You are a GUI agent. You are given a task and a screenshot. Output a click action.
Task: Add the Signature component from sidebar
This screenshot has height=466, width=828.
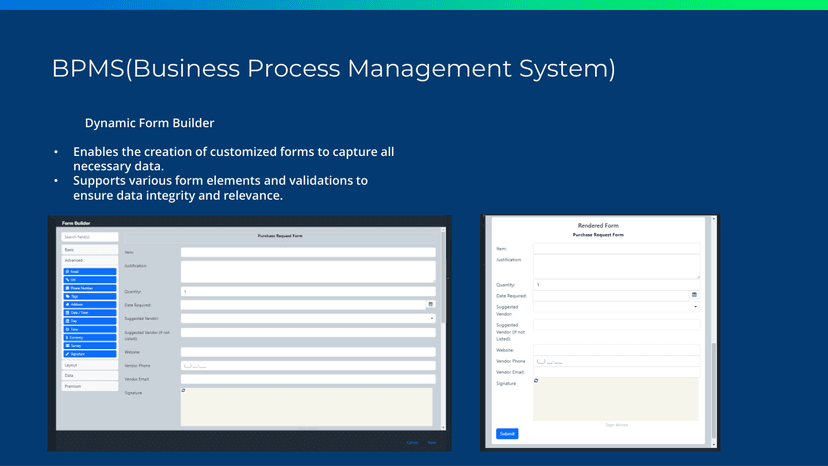pos(89,354)
